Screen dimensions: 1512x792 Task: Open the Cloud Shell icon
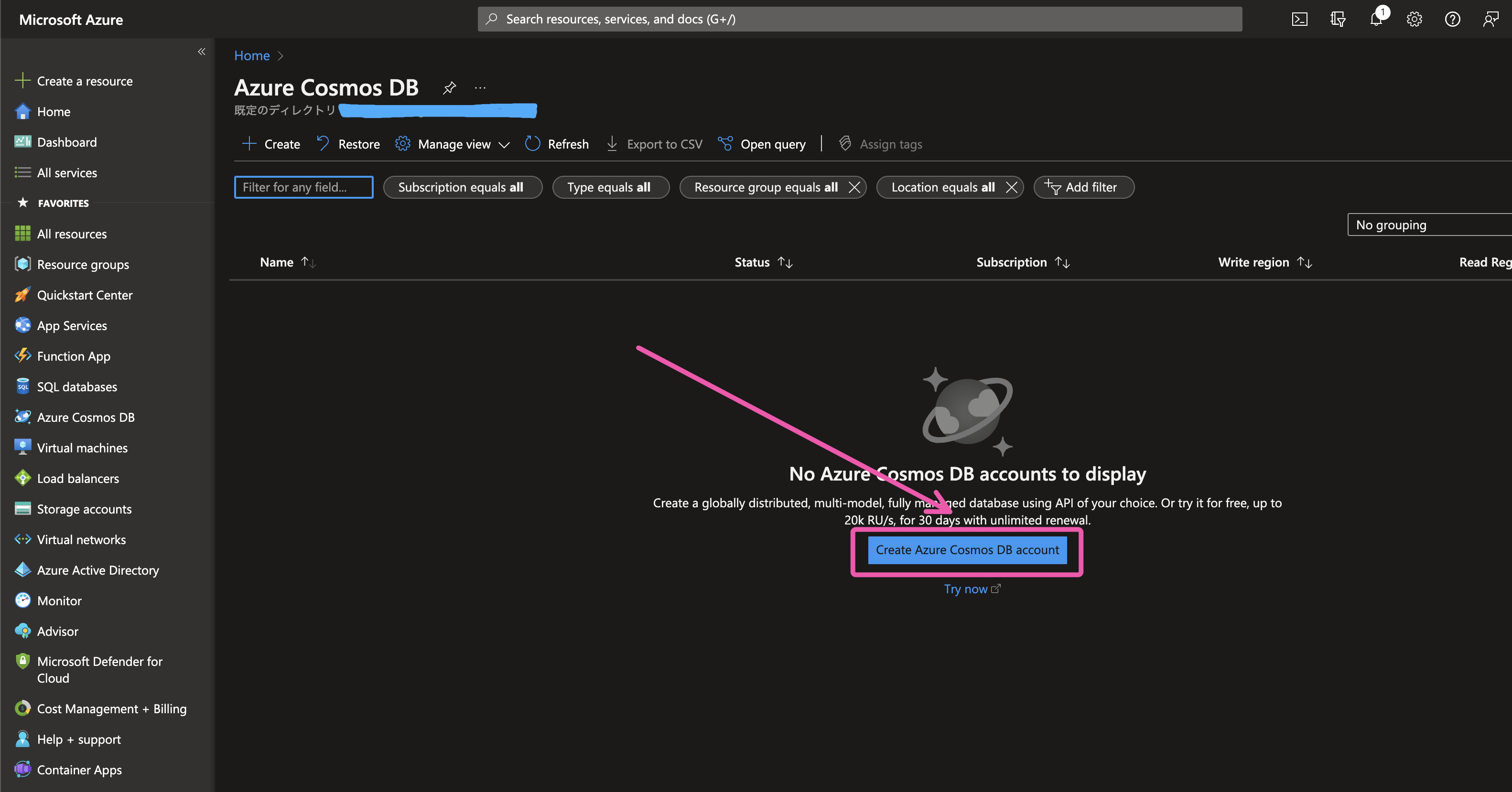[x=1299, y=20]
